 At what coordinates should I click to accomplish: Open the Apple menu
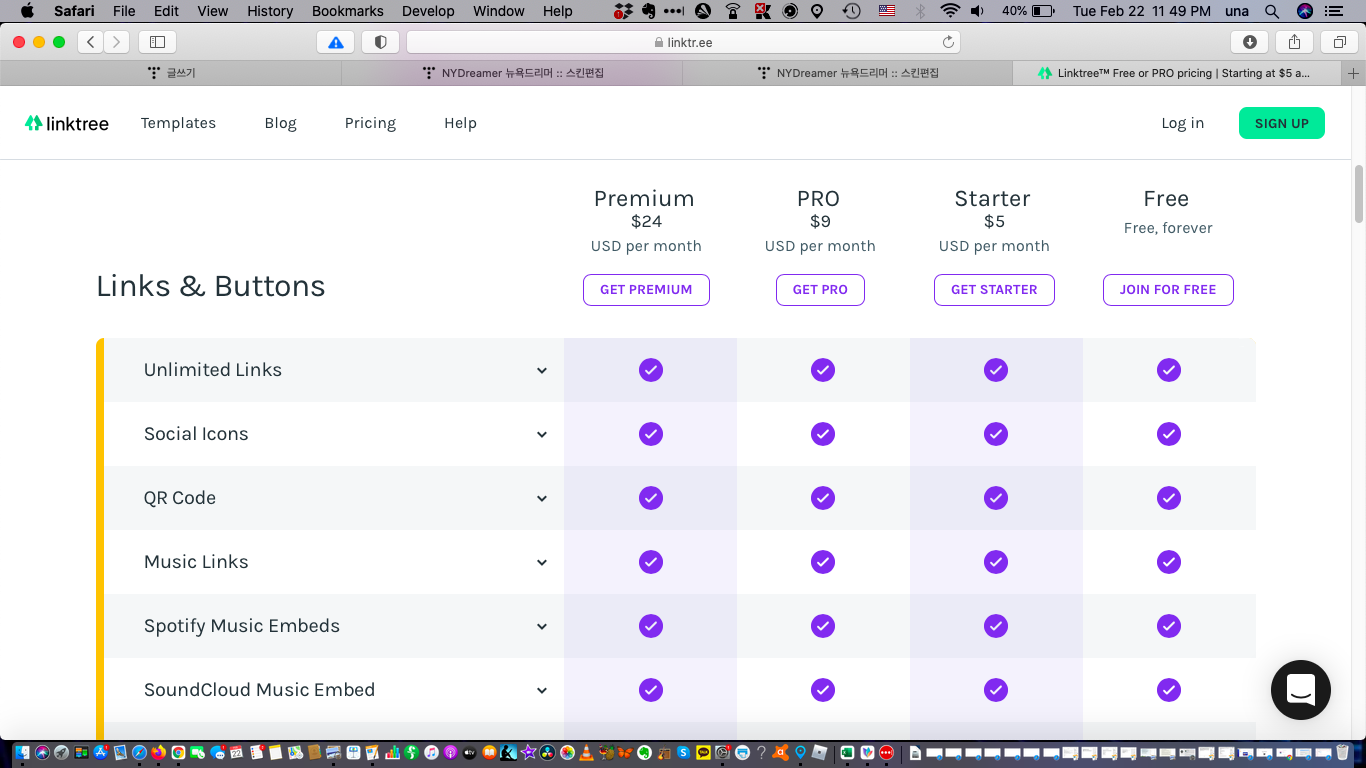[x=27, y=11]
